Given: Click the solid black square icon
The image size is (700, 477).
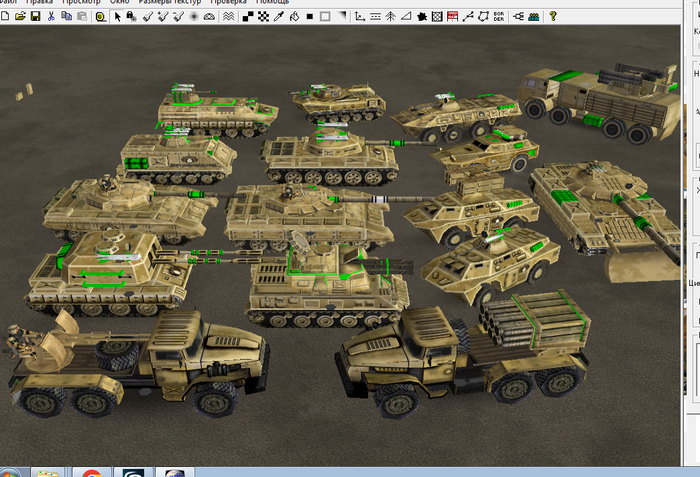Looking at the screenshot, I should click(x=310, y=17).
